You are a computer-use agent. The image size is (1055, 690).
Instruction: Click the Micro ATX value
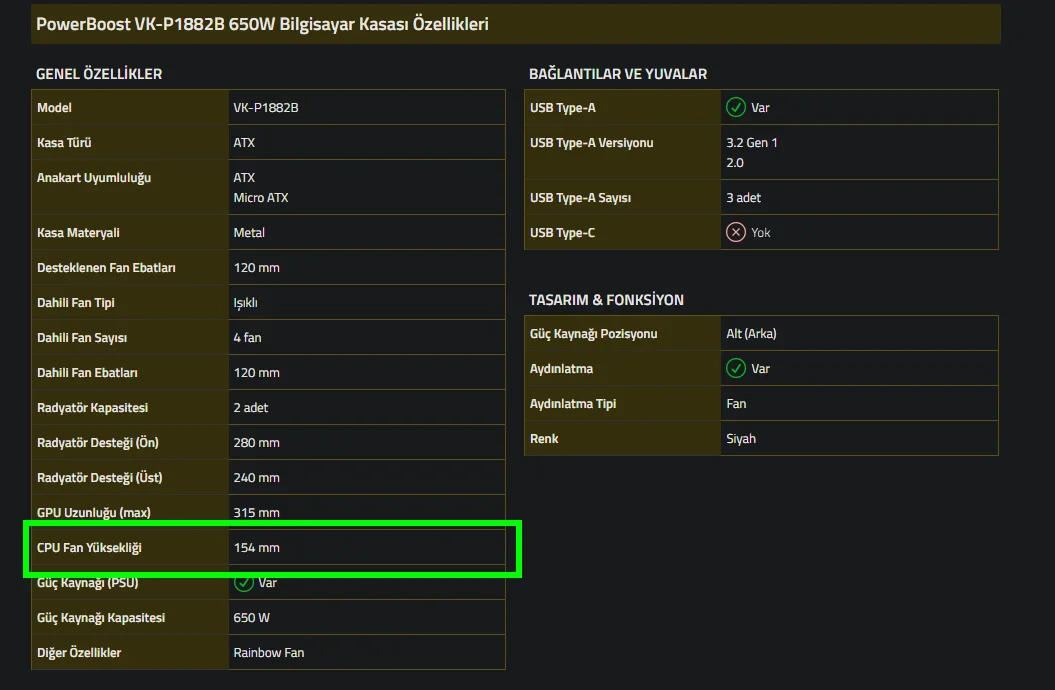tap(260, 198)
